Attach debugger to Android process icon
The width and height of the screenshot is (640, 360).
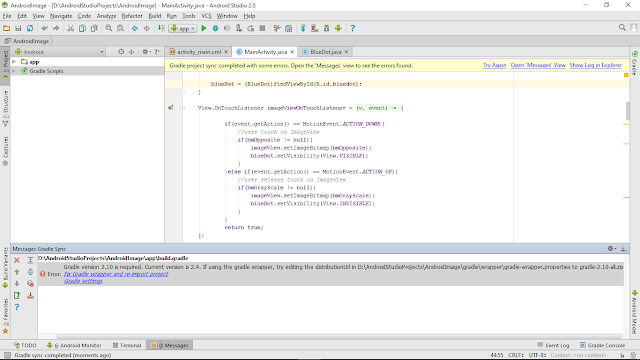(x=239, y=28)
